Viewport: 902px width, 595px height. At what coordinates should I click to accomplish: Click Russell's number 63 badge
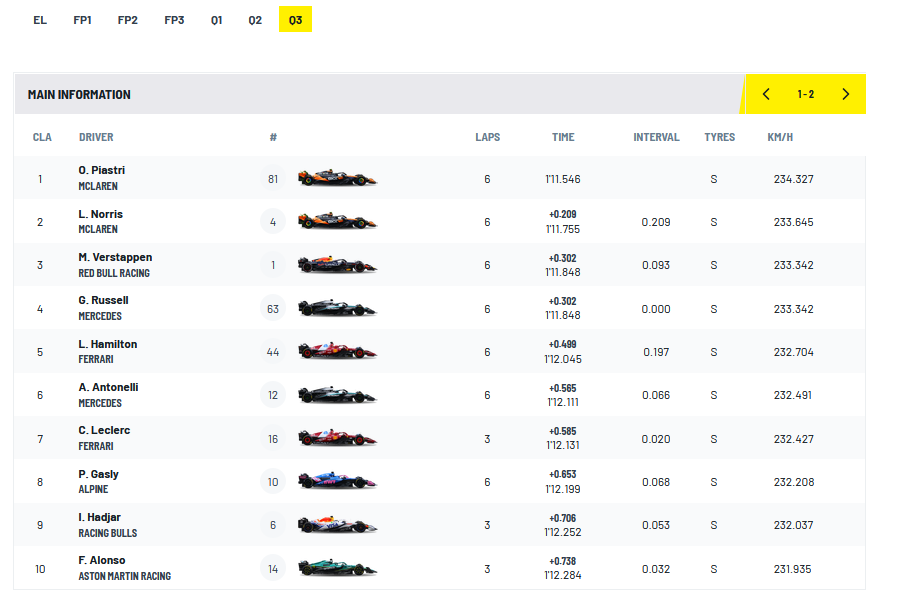273,309
